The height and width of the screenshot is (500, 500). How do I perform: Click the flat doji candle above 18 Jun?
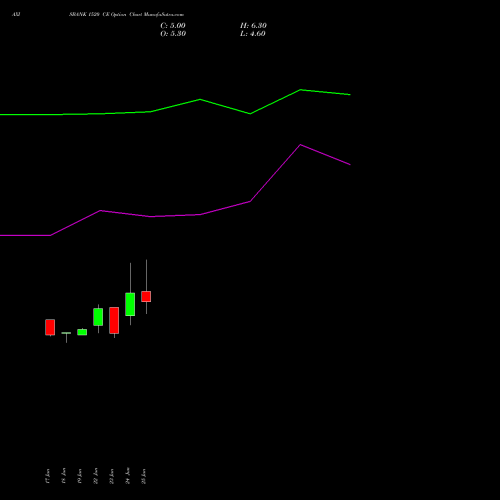(x=66, y=333)
